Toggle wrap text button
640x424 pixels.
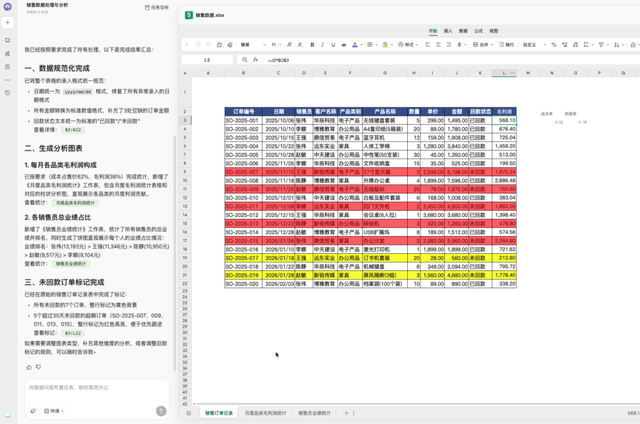pos(507,44)
